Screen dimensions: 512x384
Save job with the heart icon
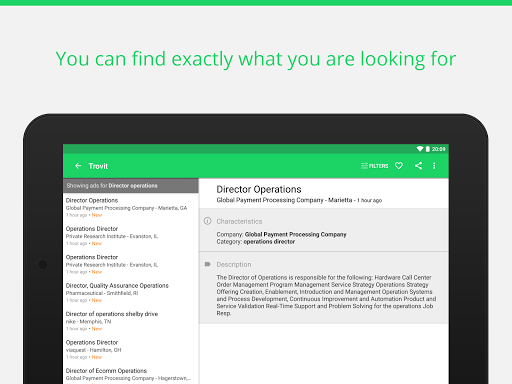[x=399, y=166]
